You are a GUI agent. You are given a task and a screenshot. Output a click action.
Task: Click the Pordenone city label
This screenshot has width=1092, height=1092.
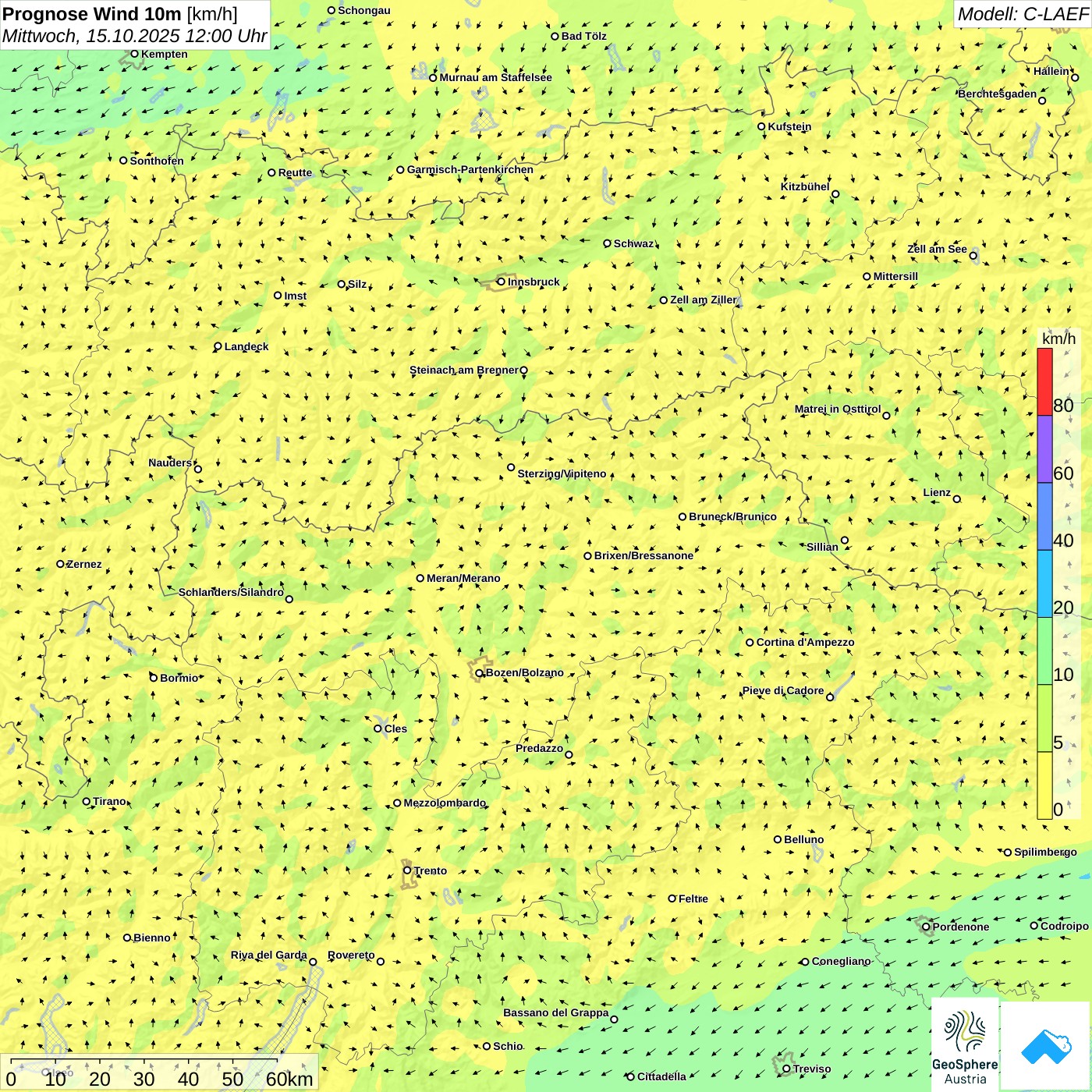pos(961,927)
